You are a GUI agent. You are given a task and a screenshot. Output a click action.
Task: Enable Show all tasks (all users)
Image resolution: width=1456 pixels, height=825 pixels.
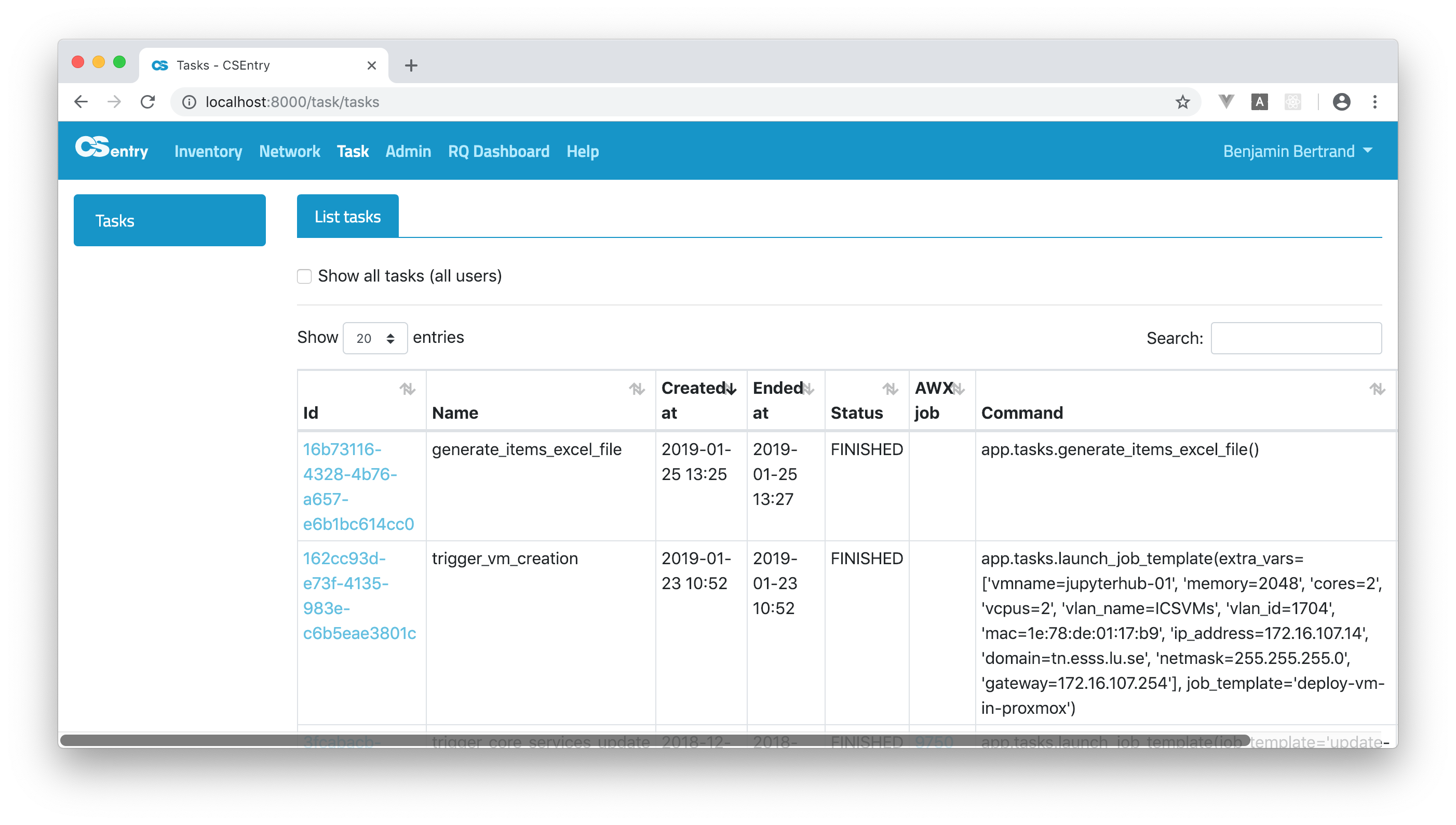[305, 276]
